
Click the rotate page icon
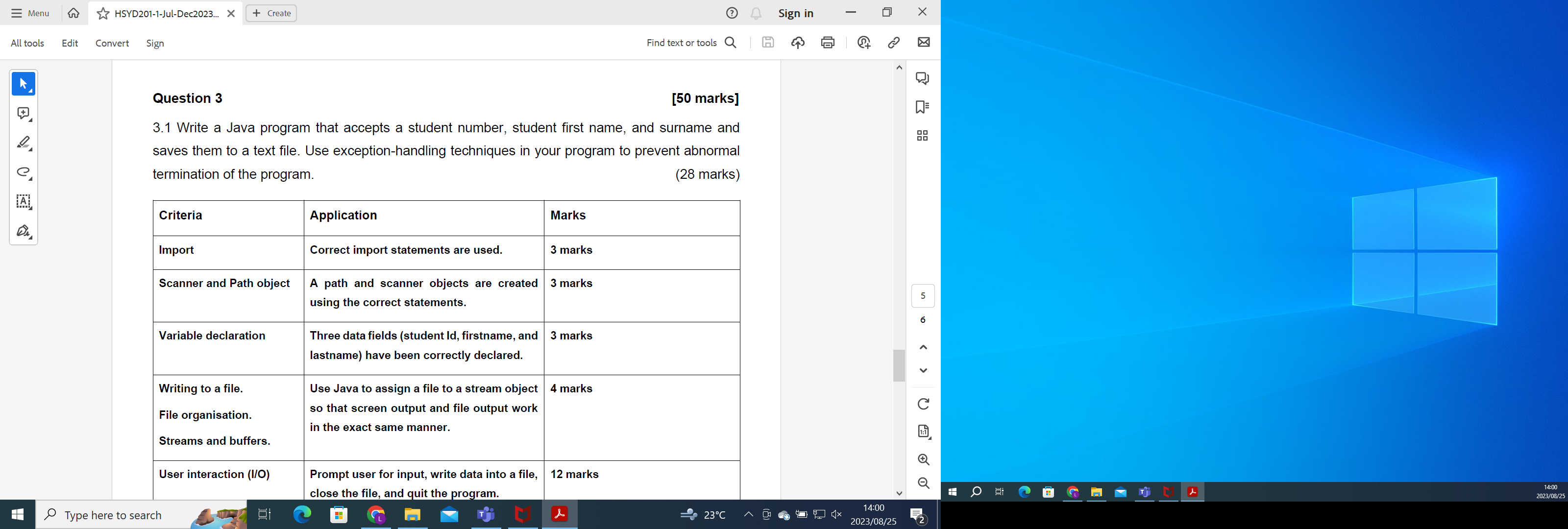tap(923, 404)
